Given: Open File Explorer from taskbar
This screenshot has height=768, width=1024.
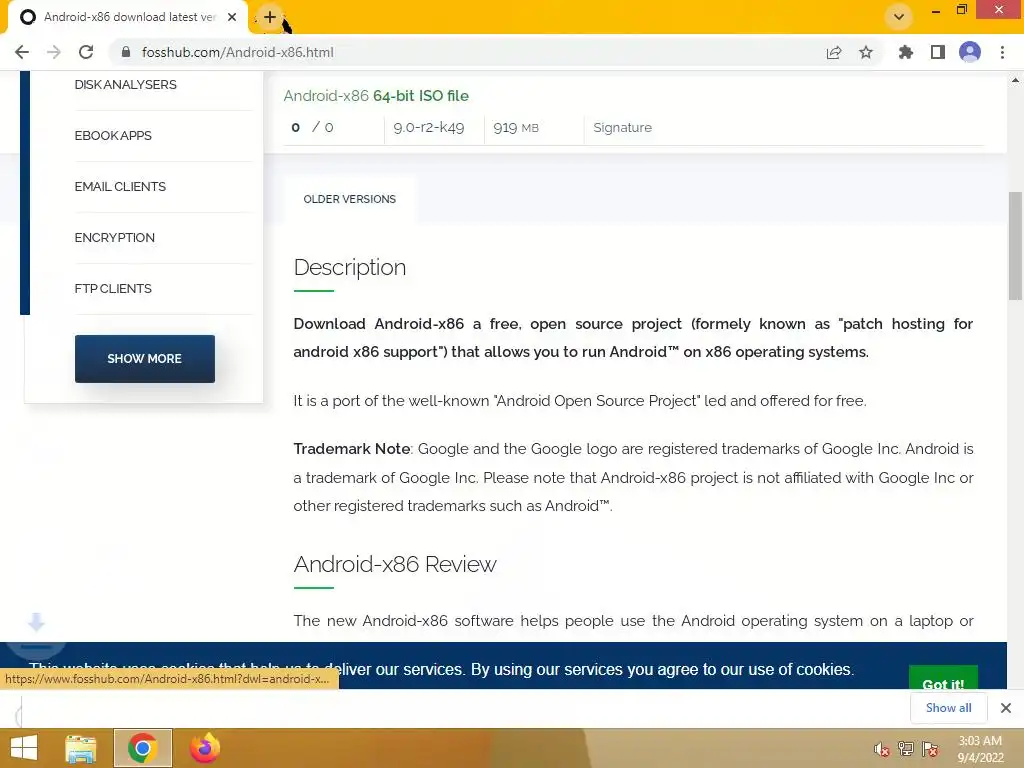Looking at the screenshot, I should [x=81, y=748].
